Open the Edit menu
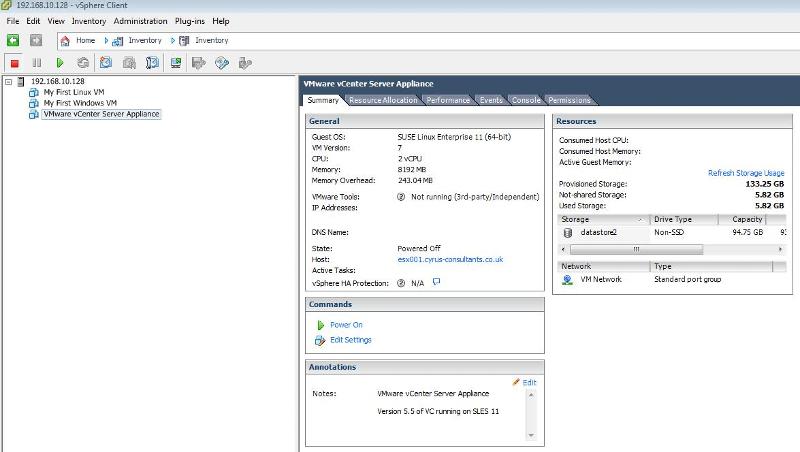 [33, 21]
